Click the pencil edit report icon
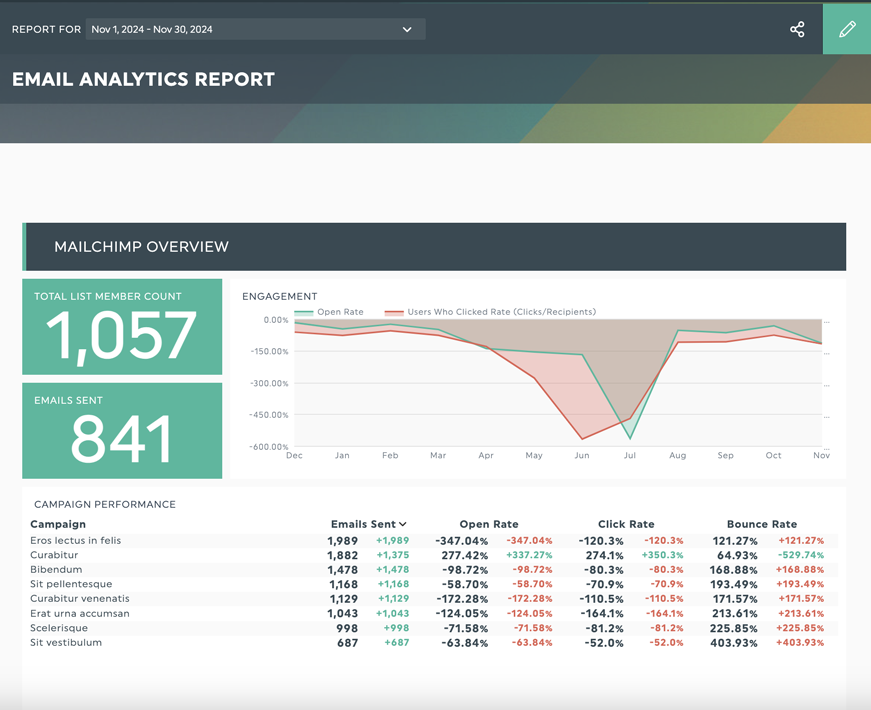The image size is (871, 710). 847,29
